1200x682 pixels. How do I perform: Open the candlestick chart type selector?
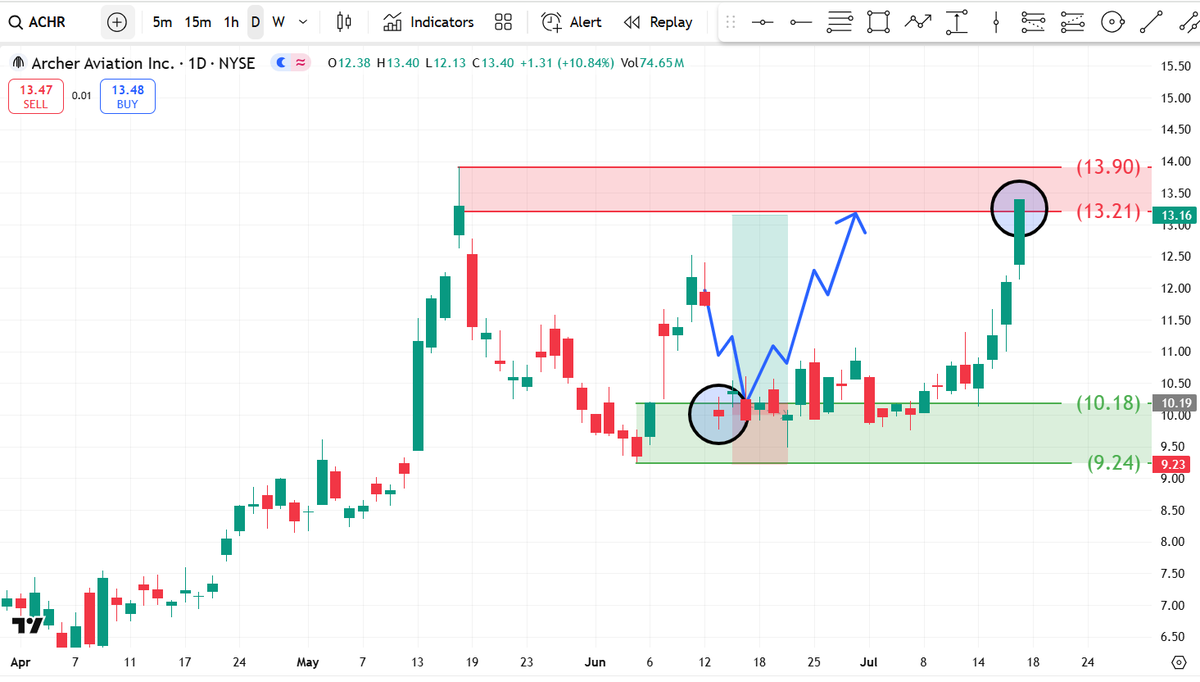pyautogui.click(x=344, y=22)
